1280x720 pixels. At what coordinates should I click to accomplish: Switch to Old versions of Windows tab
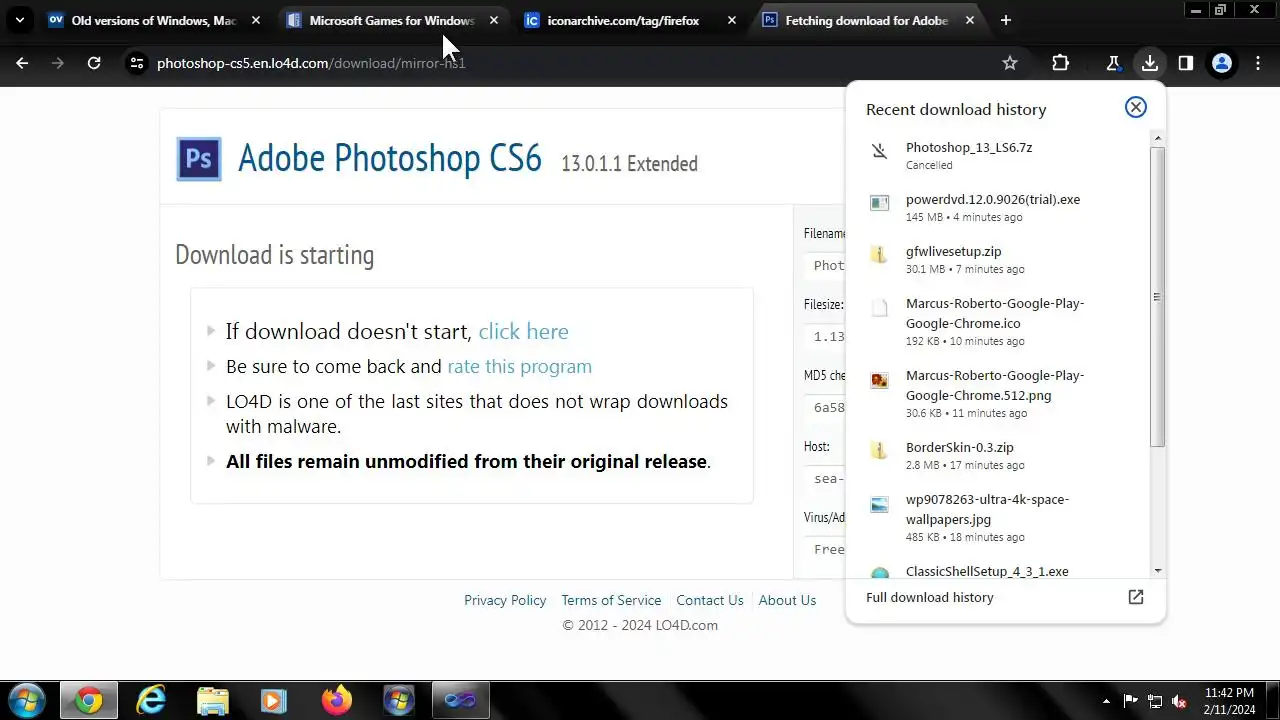pos(155,20)
